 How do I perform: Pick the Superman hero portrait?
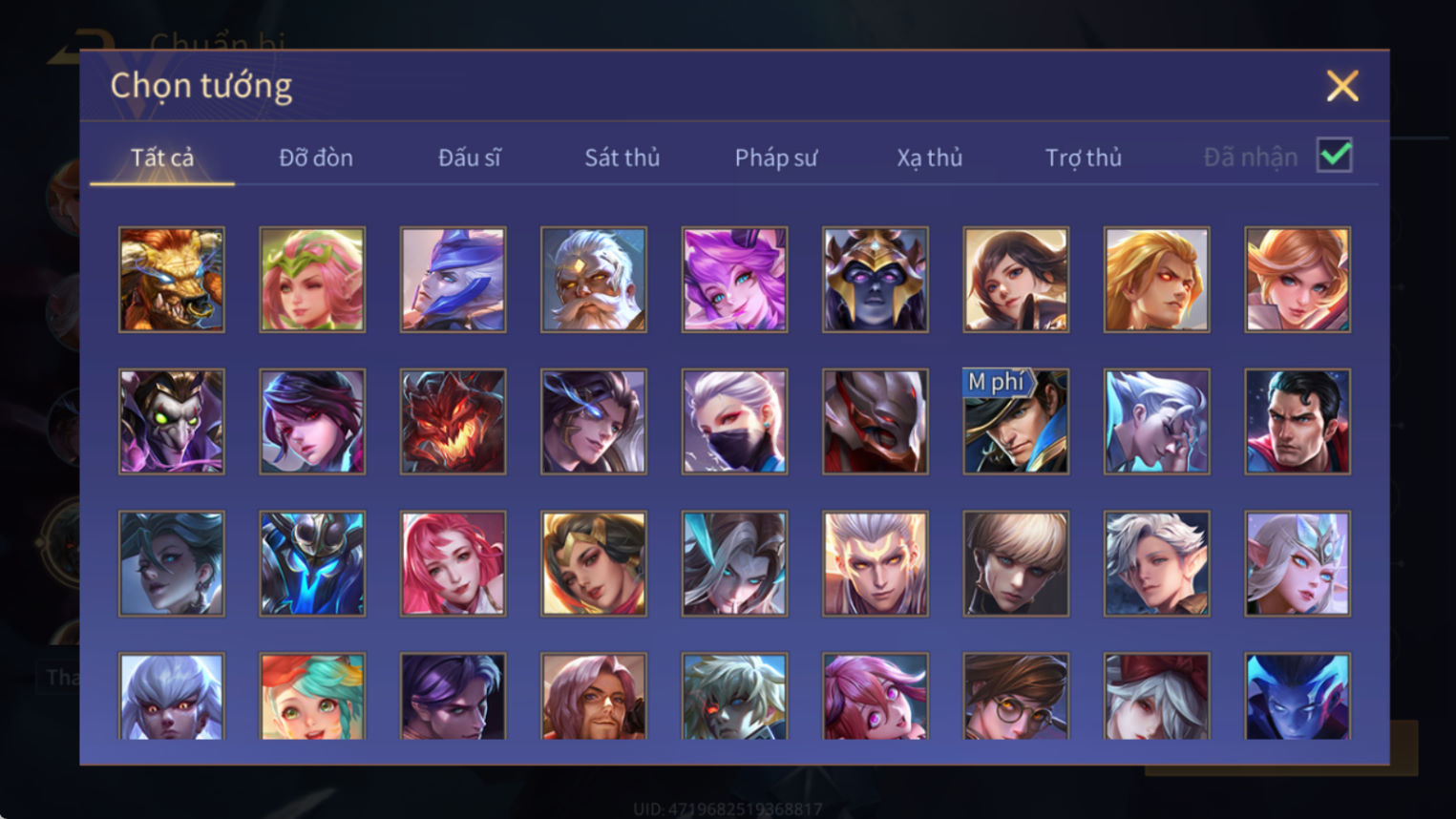[1298, 422]
